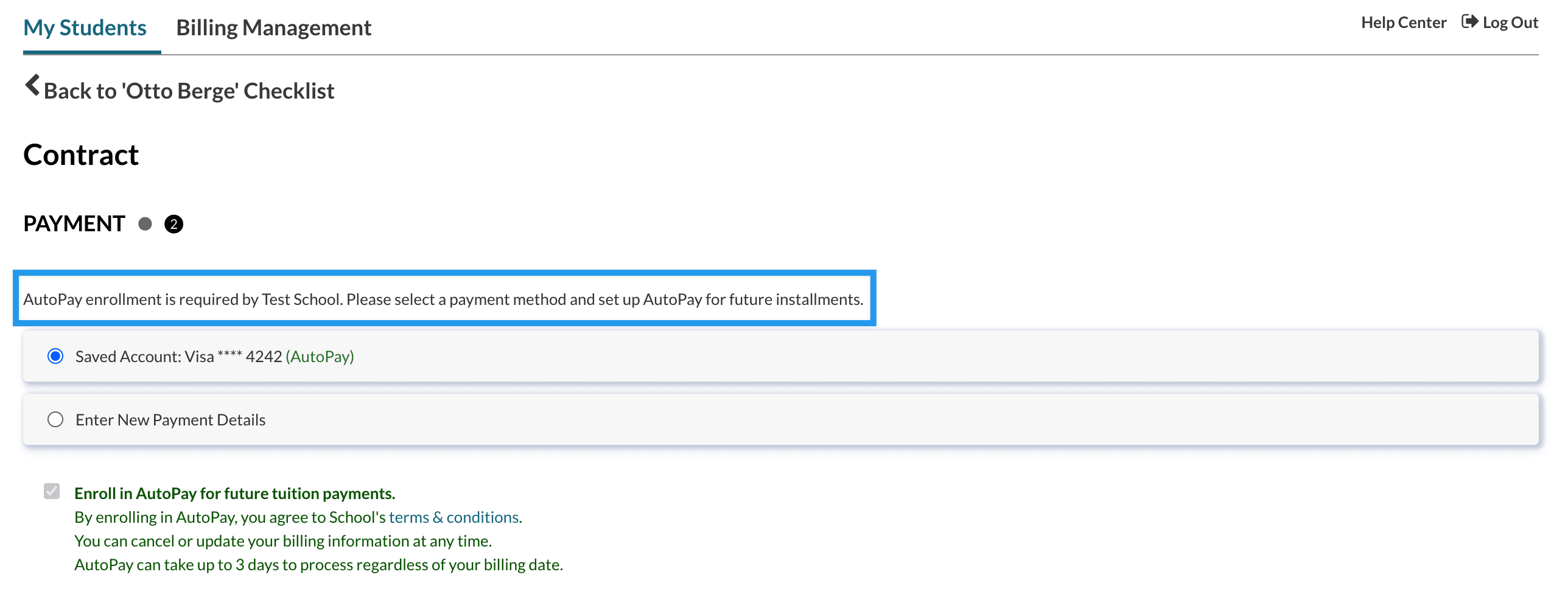
Task: Toggle the Enroll in AutoPay checkbox
Action: [52, 491]
